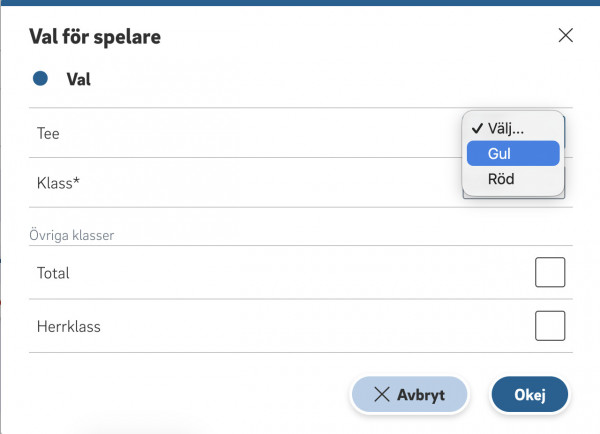Click the blue dot beside Val
The image size is (600, 434).
pos(40,78)
